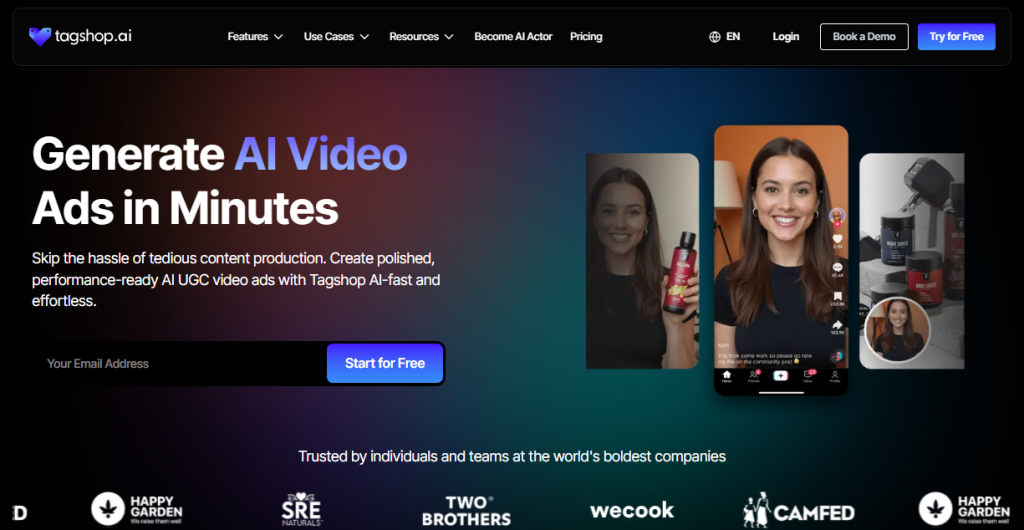Tap the plus create button in the phone's bottom bar
The height and width of the screenshot is (530, 1024).
[x=780, y=376]
